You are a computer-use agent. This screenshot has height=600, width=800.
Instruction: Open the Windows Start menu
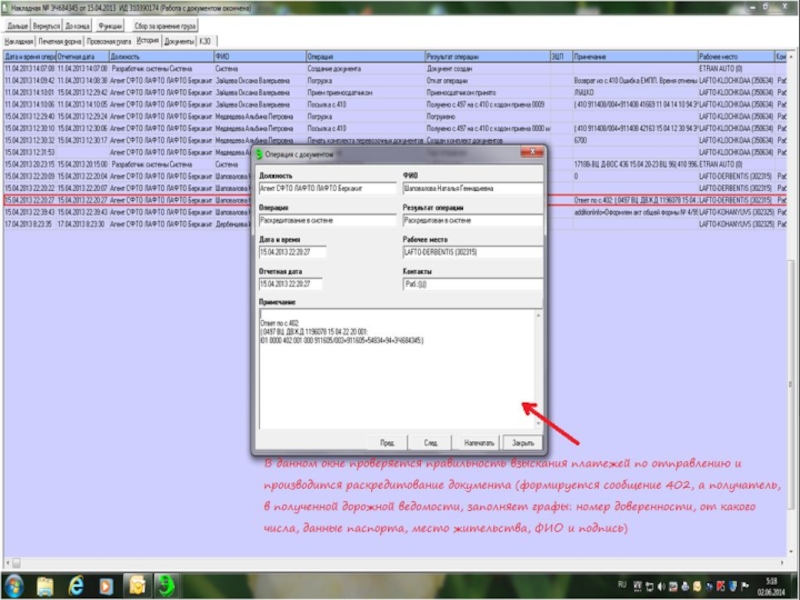tap(14, 586)
